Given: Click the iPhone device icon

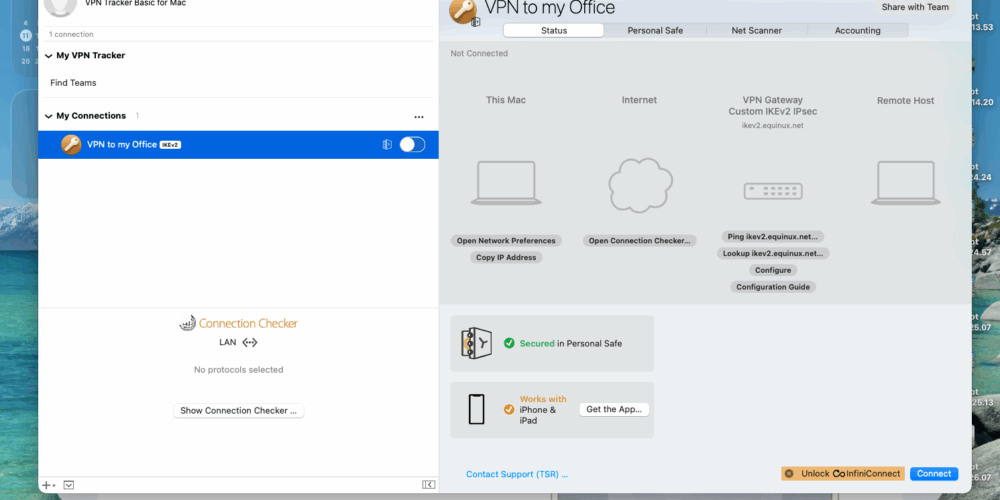Looking at the screenshot, I should (477, 409).
